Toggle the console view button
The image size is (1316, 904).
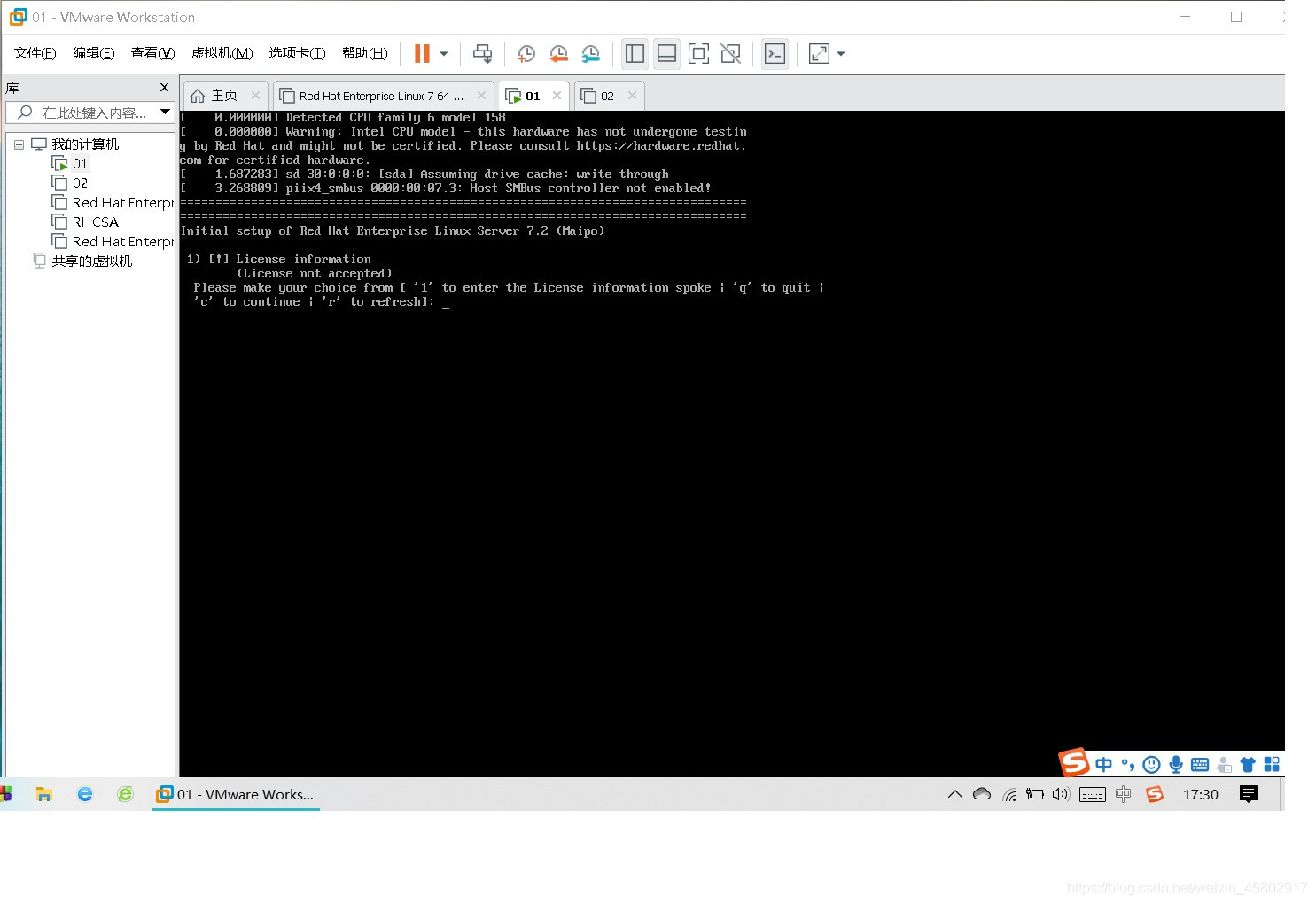click(x=775, y=54)
